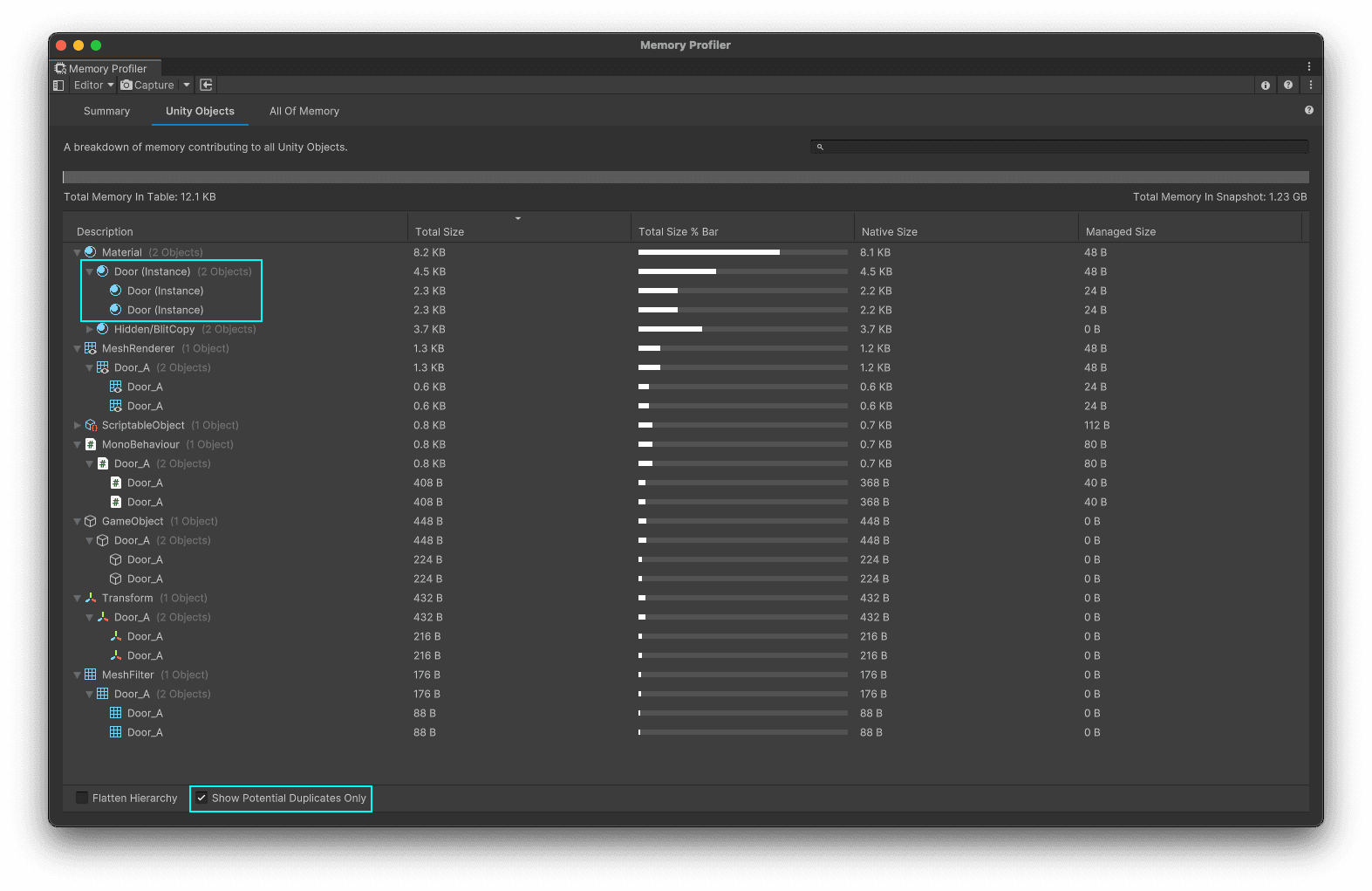Open the toolbar kebab menu

(1310, 86)
